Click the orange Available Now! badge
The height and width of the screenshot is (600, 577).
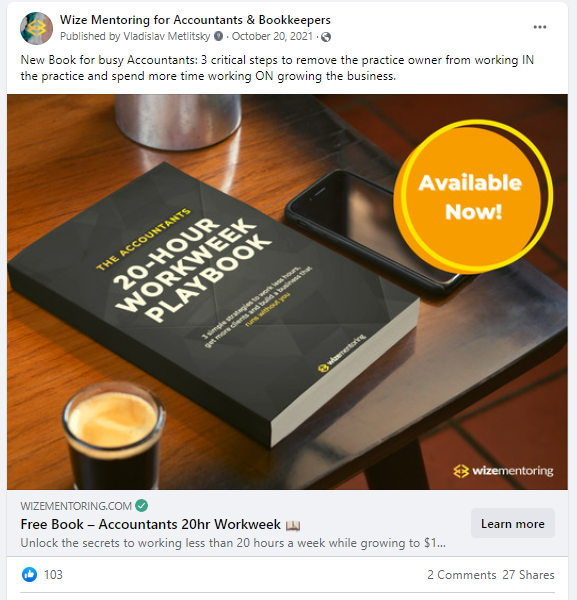(473, 196)
